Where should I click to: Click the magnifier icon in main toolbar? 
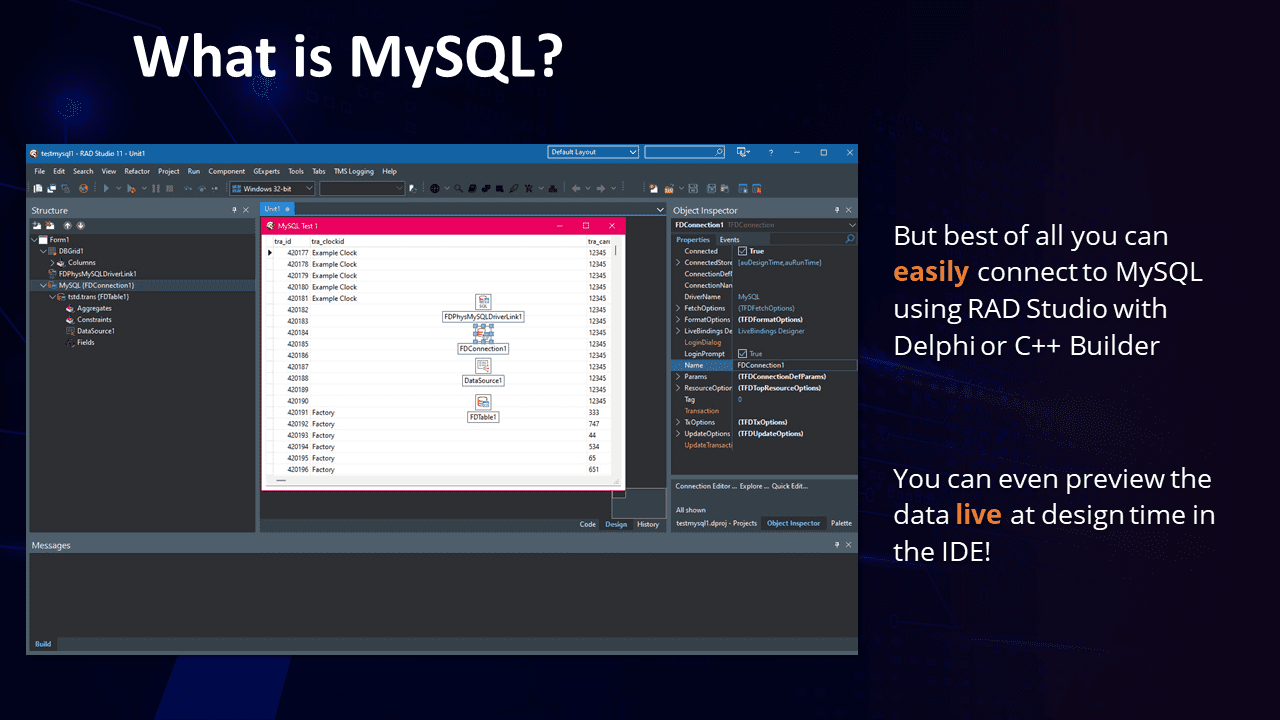[458, 188]
